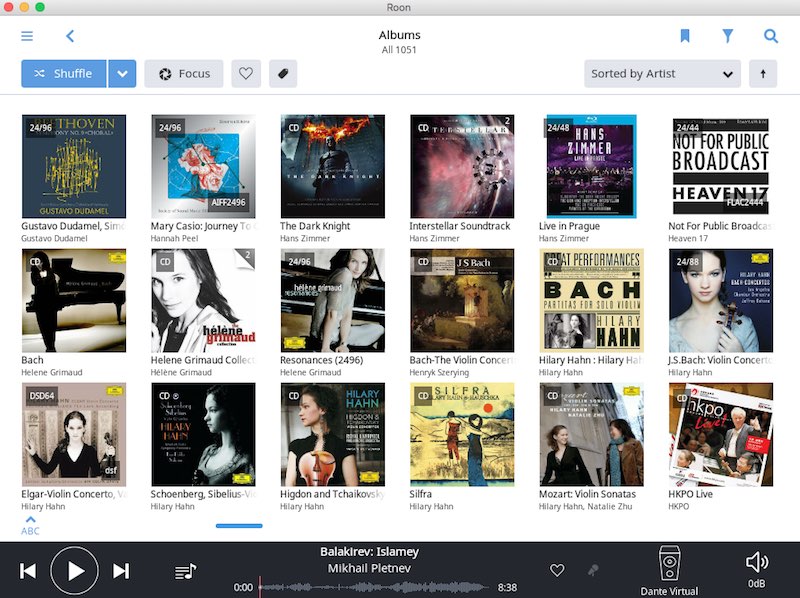
Task: Click the Albums page title
Action: (x=399, y=35)
